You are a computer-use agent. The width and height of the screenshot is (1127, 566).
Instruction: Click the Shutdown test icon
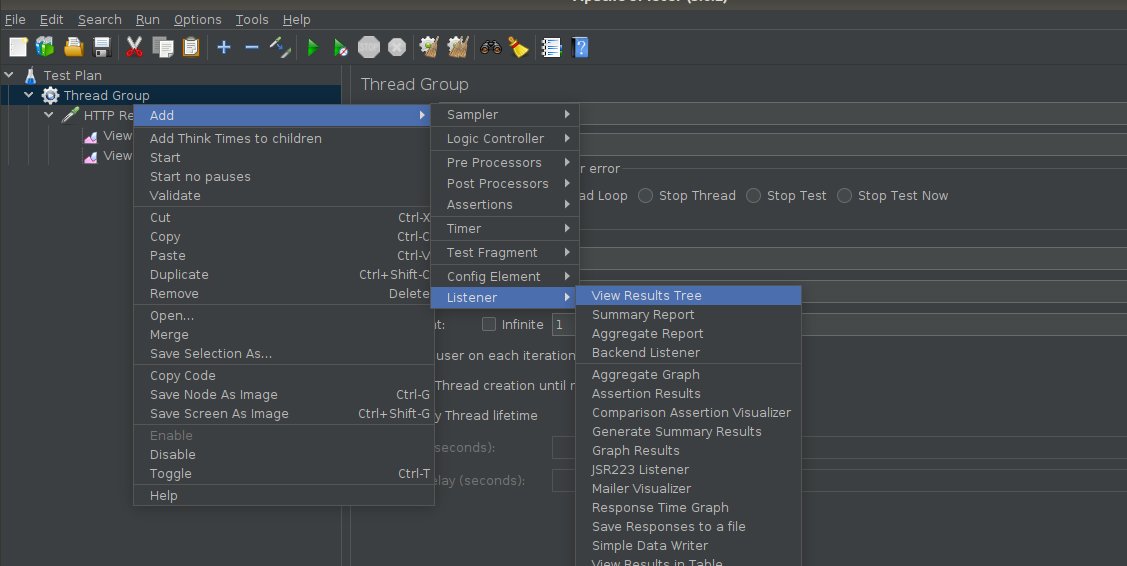click(x=397, y=47)
